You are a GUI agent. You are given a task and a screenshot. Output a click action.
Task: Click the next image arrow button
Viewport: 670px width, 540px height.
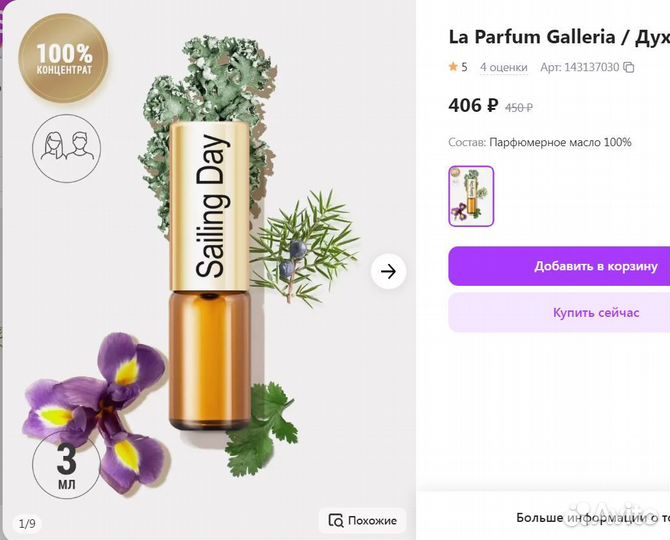point(389,271)
